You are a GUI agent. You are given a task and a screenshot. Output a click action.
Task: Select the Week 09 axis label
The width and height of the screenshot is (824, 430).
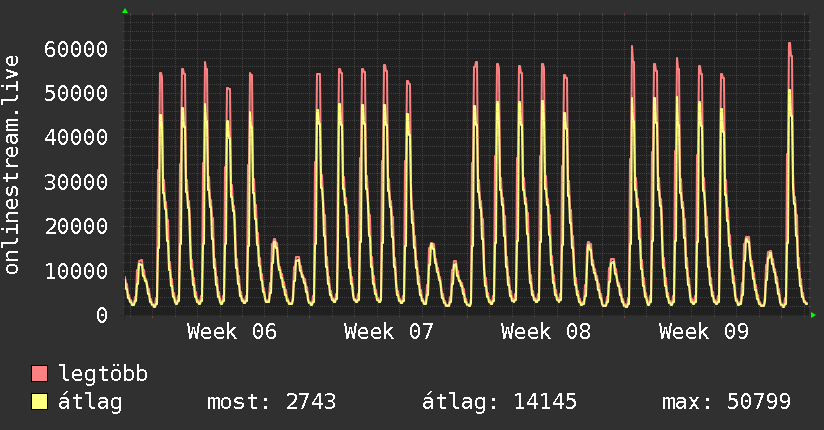click(704, 332)
